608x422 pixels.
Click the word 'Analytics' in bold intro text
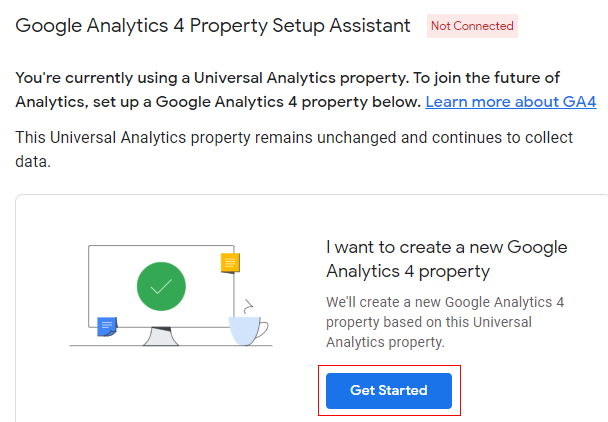point(52,102)
